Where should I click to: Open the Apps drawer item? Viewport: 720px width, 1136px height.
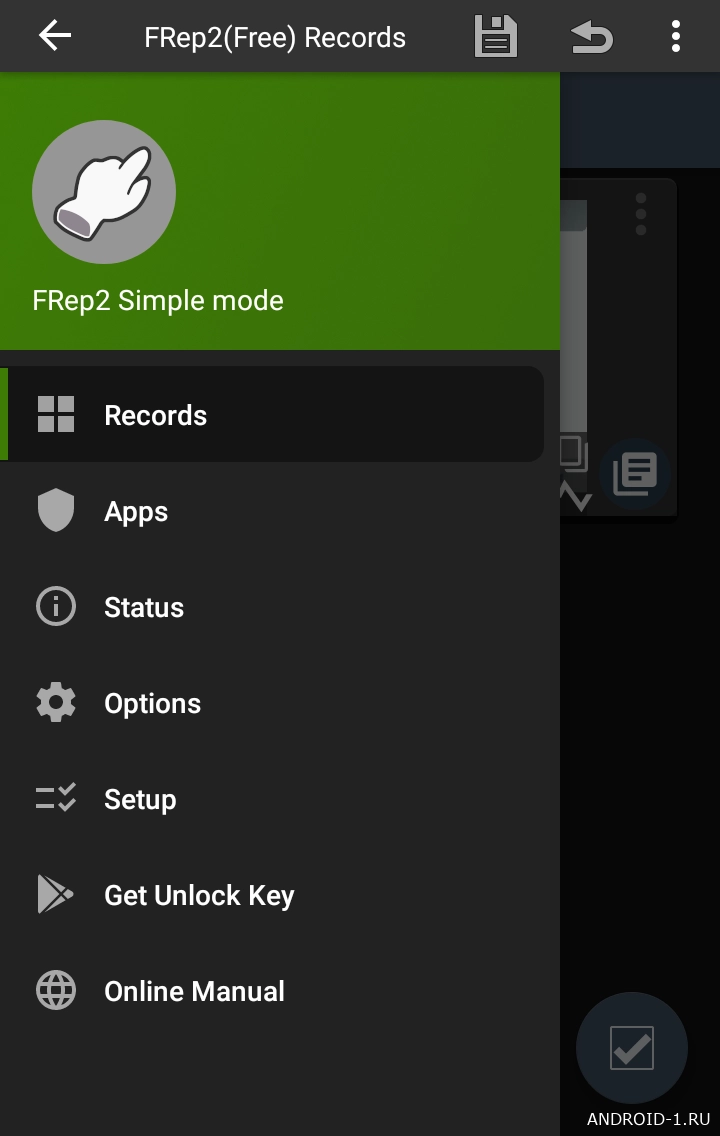tap(136, 511)
